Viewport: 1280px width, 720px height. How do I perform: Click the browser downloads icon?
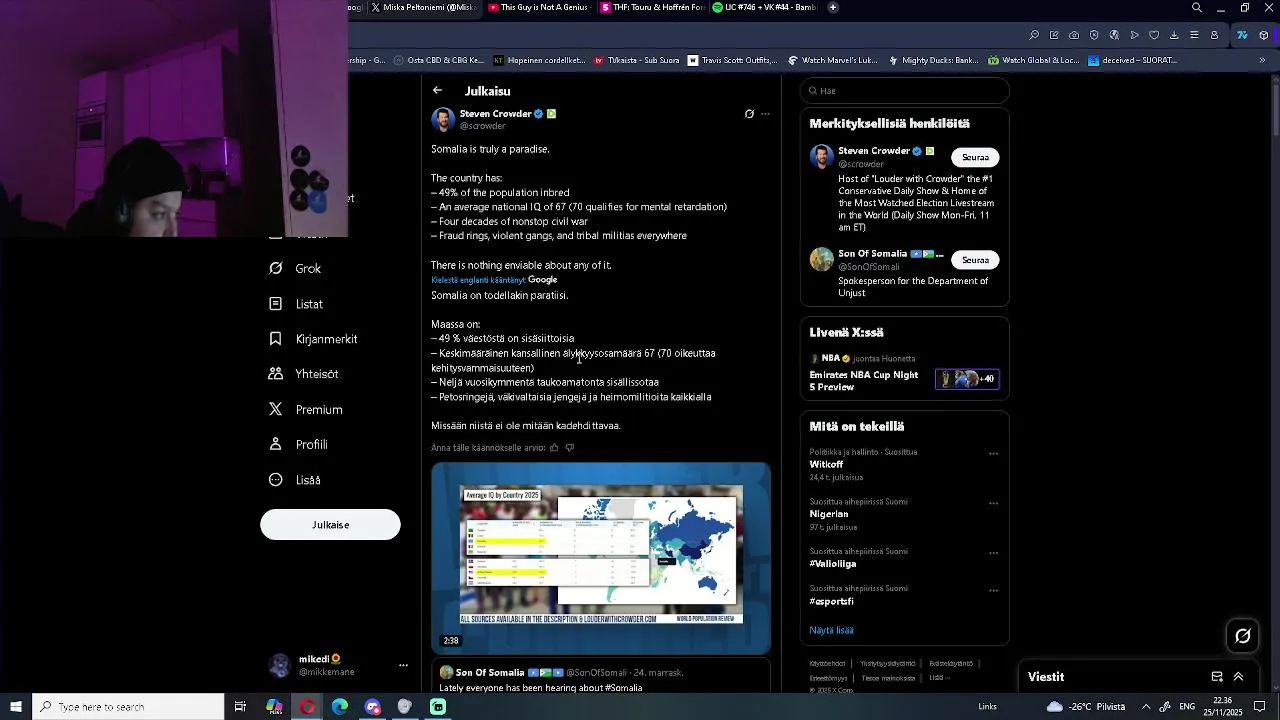(1174, 35)
